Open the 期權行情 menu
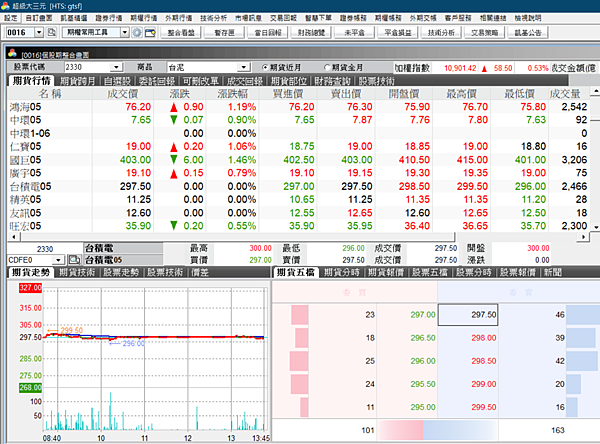The width and height of the screenshot is (600, 444). [x=143, y=18]
